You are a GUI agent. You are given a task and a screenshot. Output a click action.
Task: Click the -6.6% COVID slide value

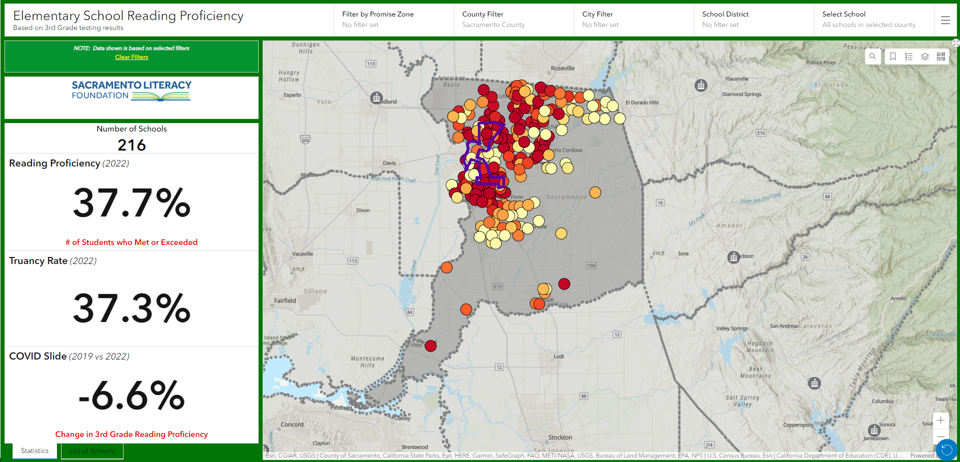(132, 396)
